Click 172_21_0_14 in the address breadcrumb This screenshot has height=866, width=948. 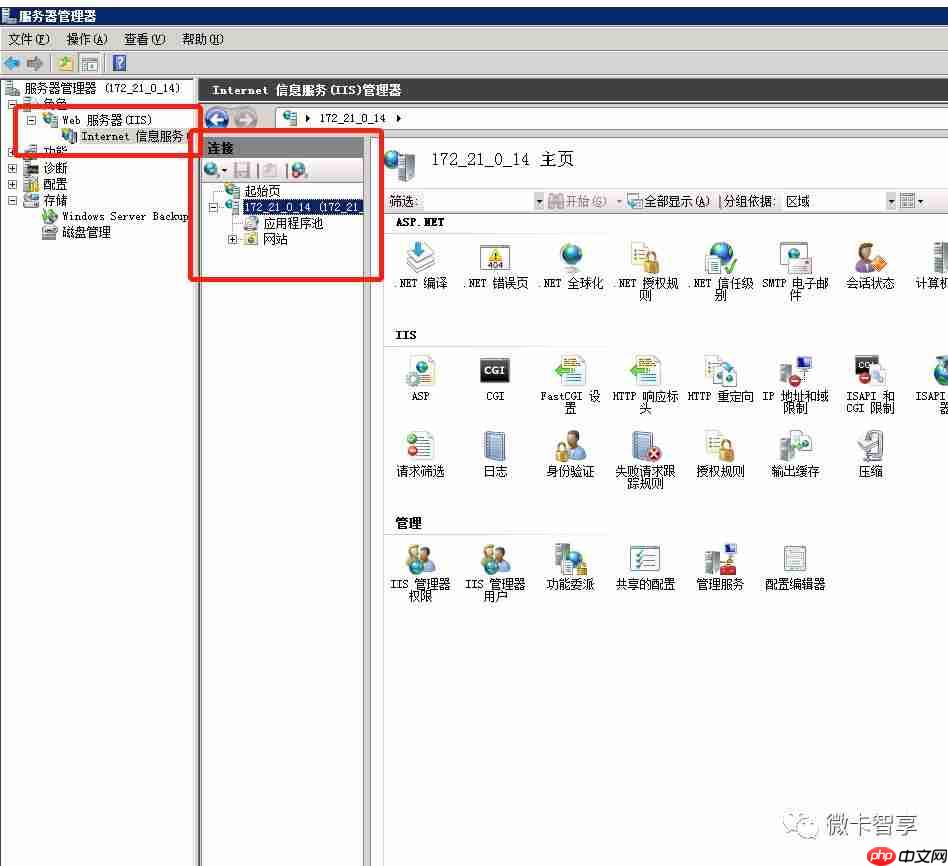pos(352,118)
